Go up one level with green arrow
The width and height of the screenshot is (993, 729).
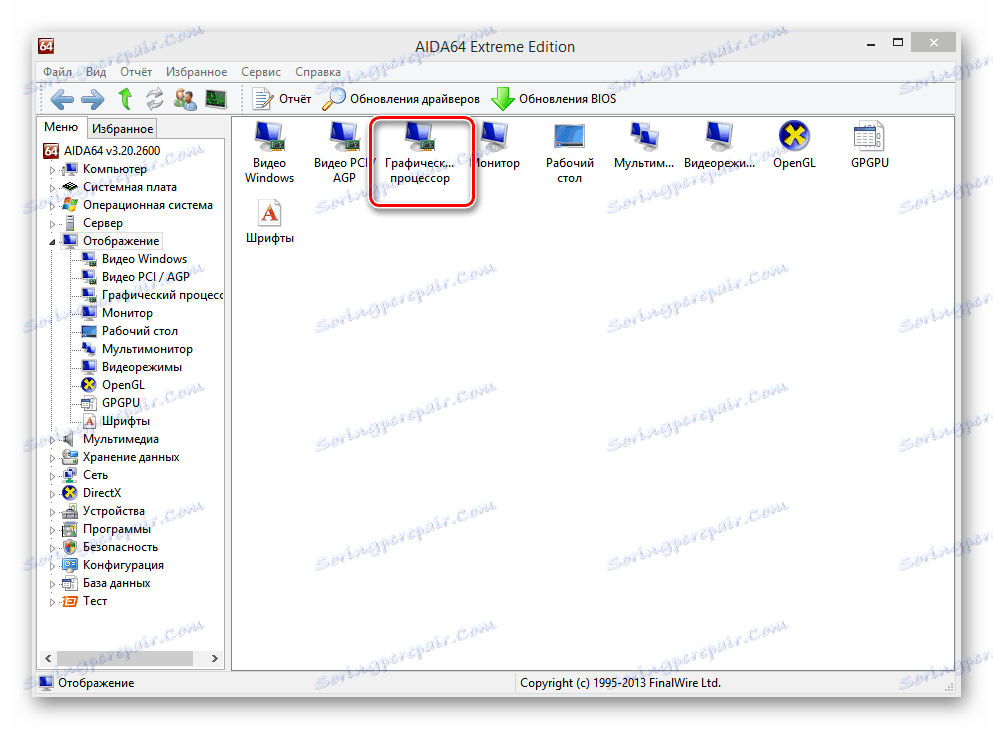pos(125,99)
